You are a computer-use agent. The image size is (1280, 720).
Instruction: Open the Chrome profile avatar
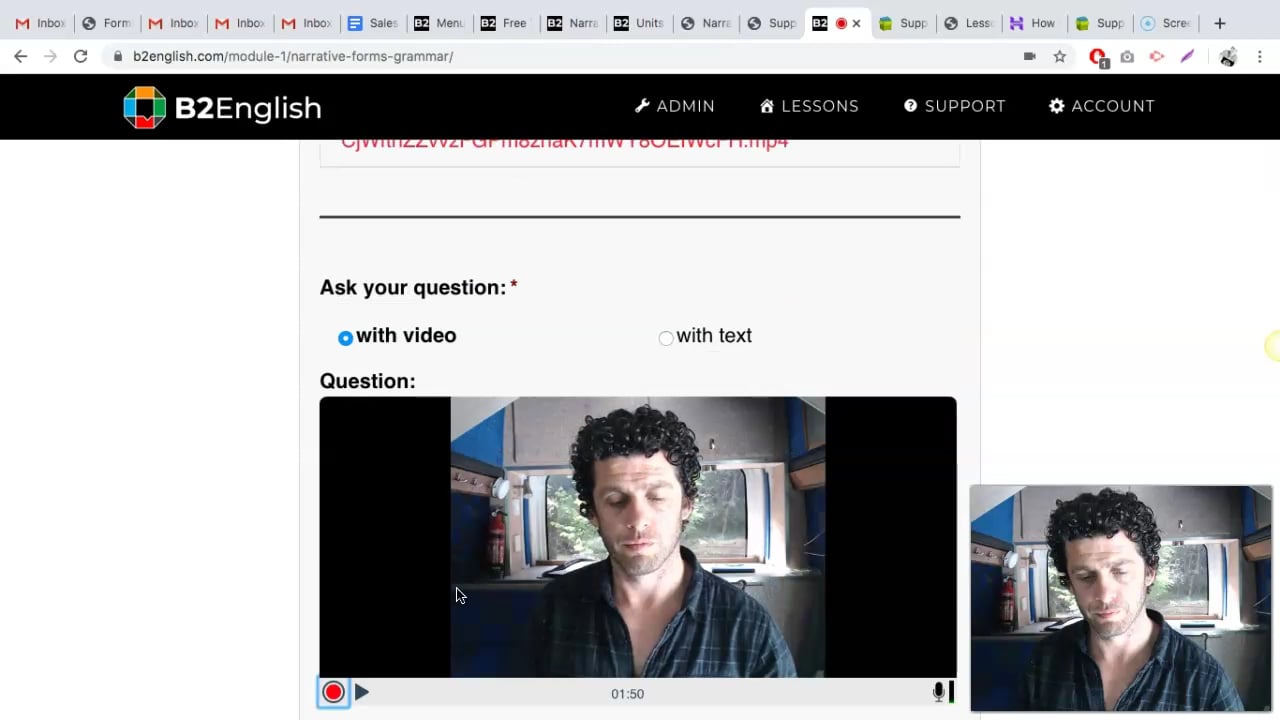tap(1228, 56)
